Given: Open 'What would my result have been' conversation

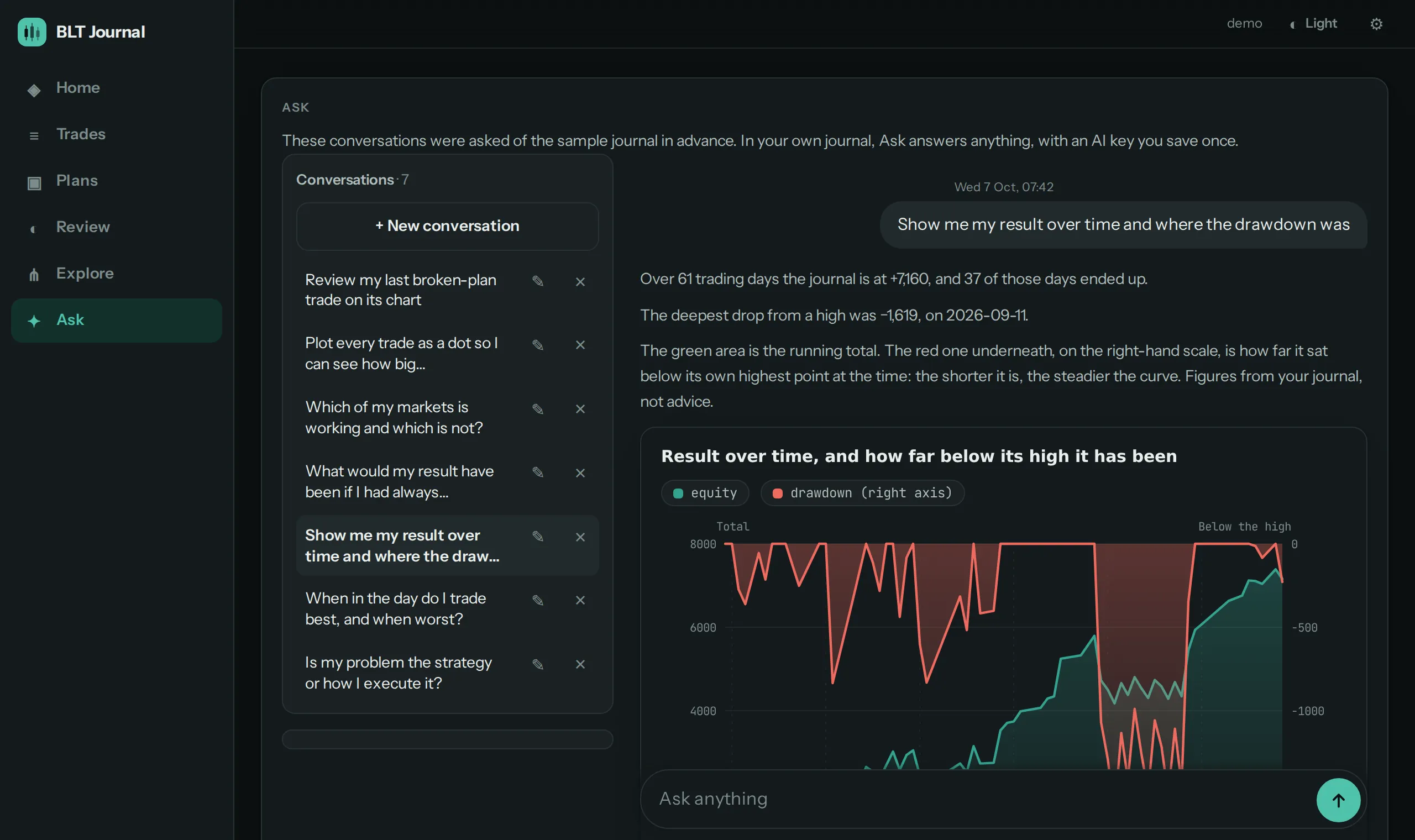Looking at the screenshot, I should [x=400, y=481].
